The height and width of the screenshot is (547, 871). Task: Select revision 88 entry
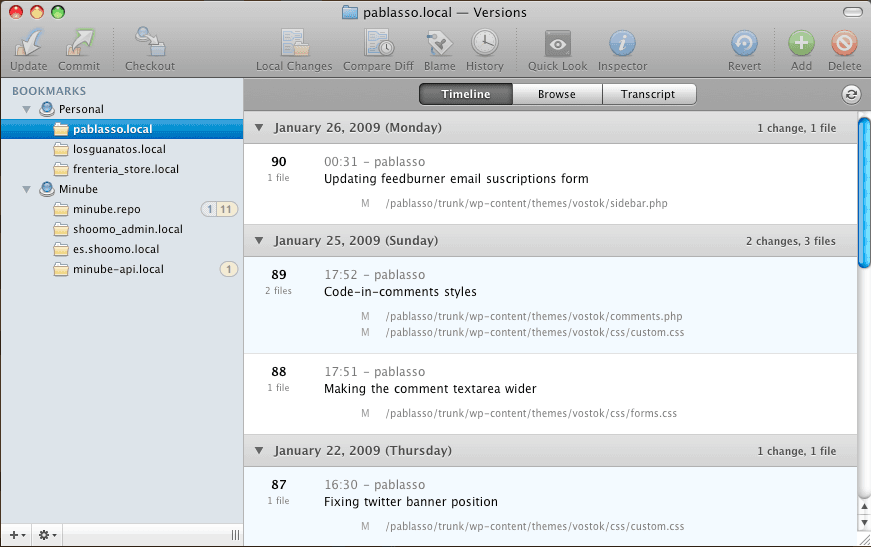pyautogui.click(x=550, y=394)
